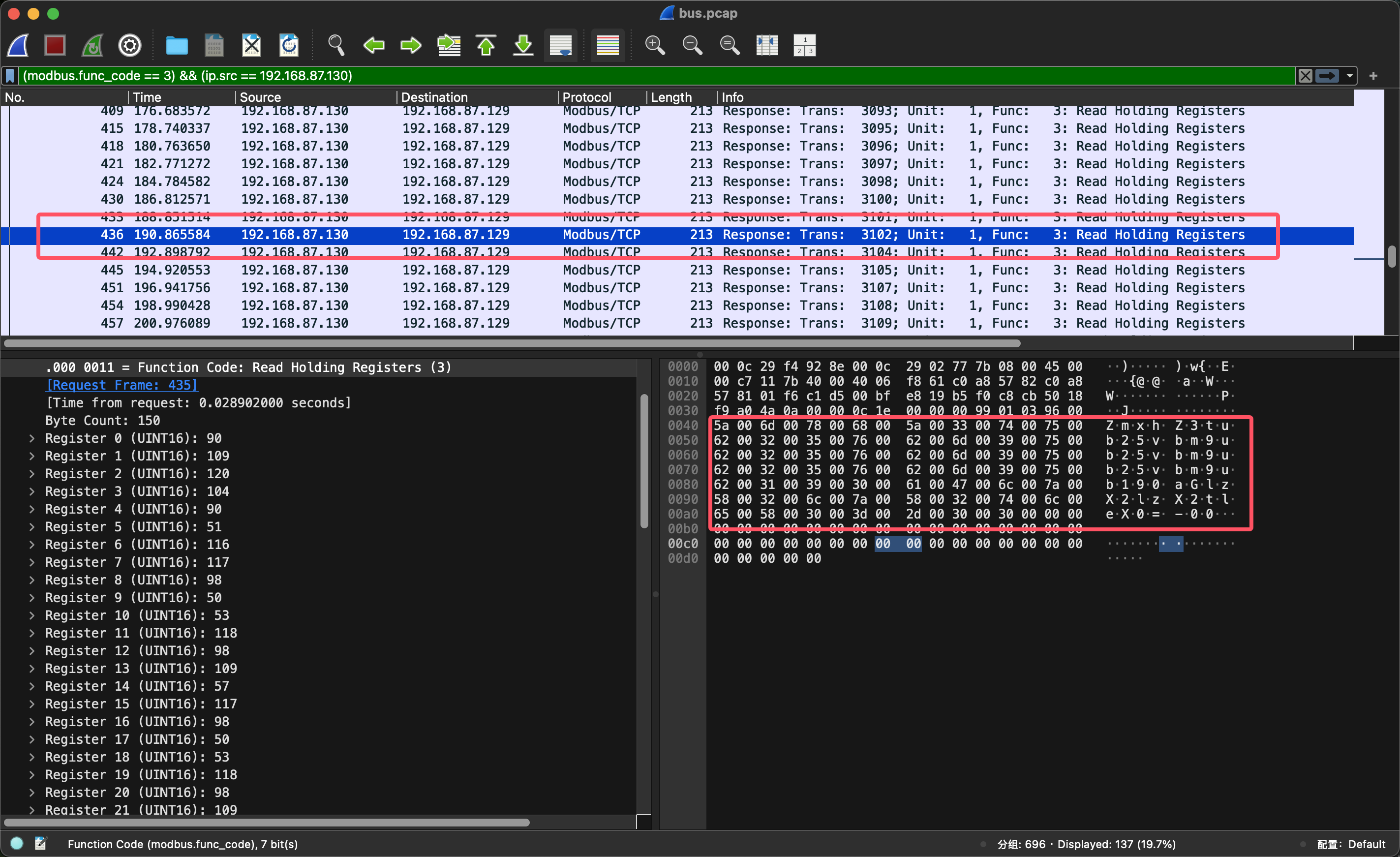
Task: Find a packet with magnifier icon
Action: click(x=336, y=45)
